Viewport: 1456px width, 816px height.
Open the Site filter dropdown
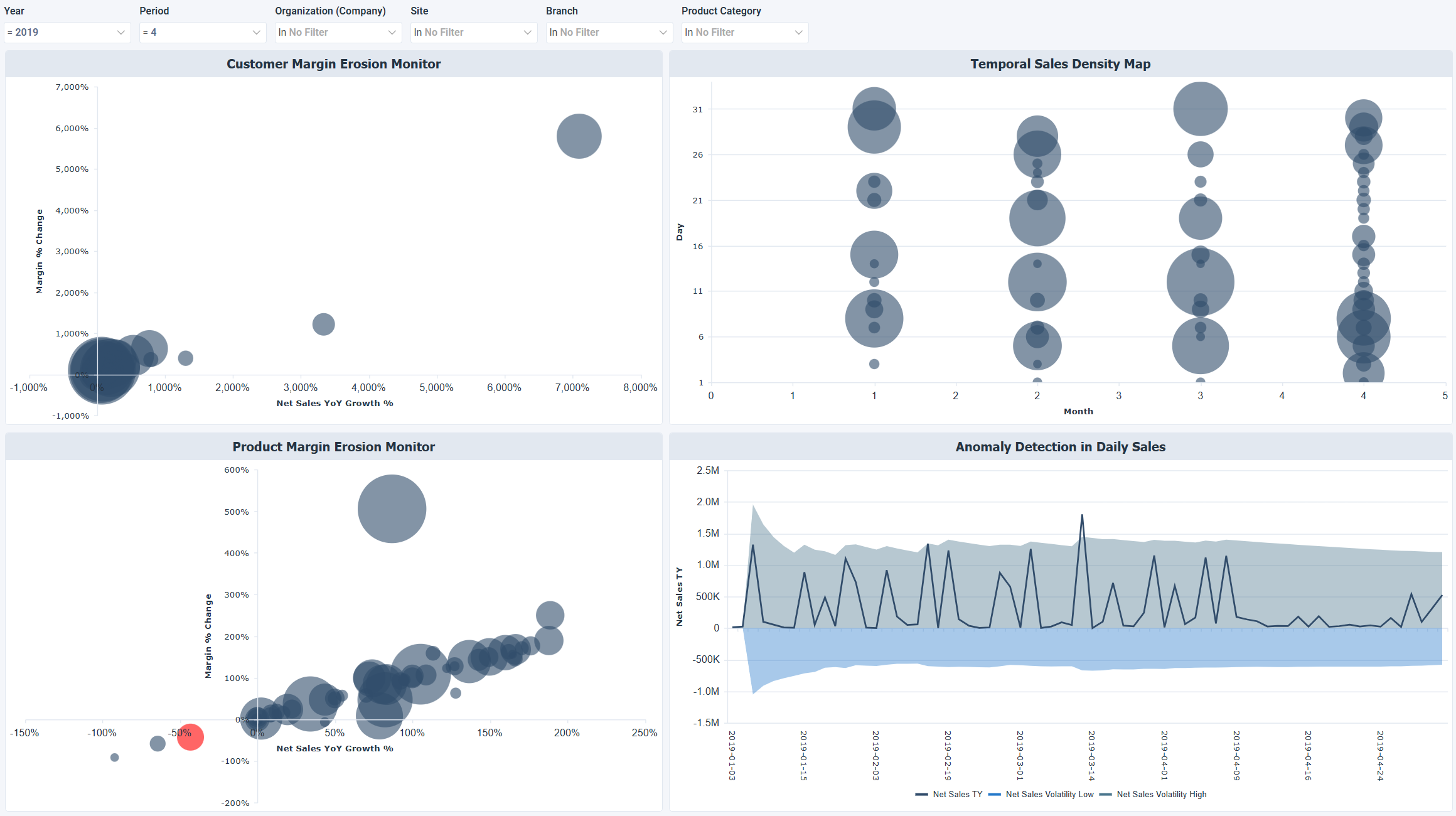coord(527,32)
